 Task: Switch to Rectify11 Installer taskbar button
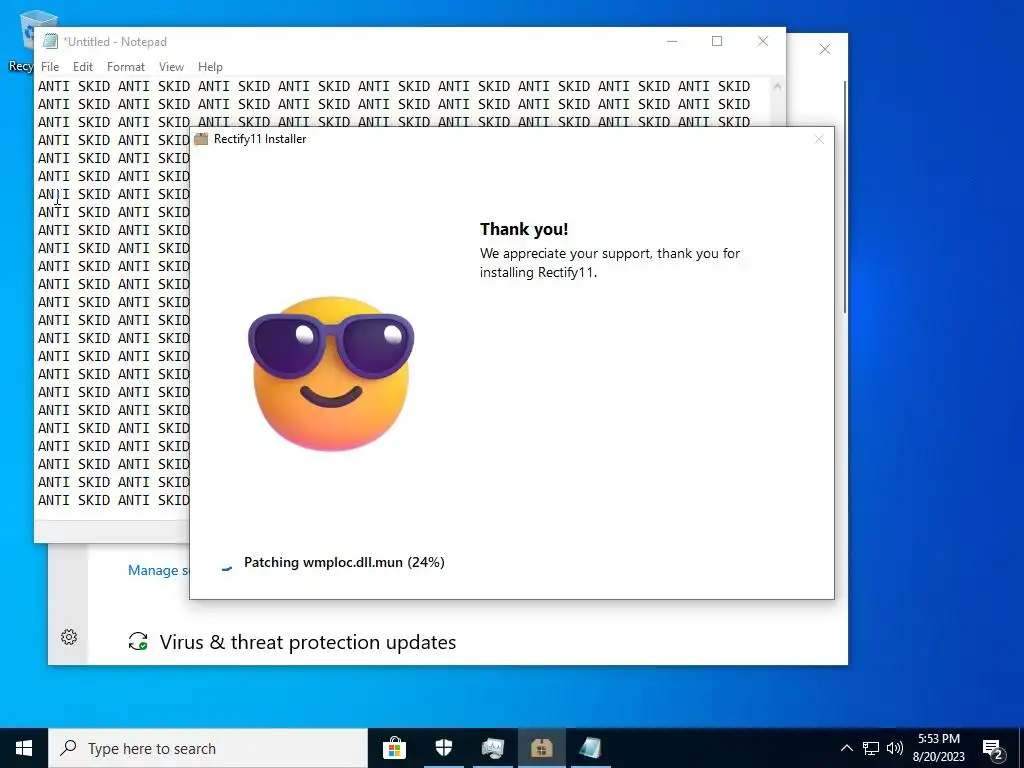[x=541, y=748]
